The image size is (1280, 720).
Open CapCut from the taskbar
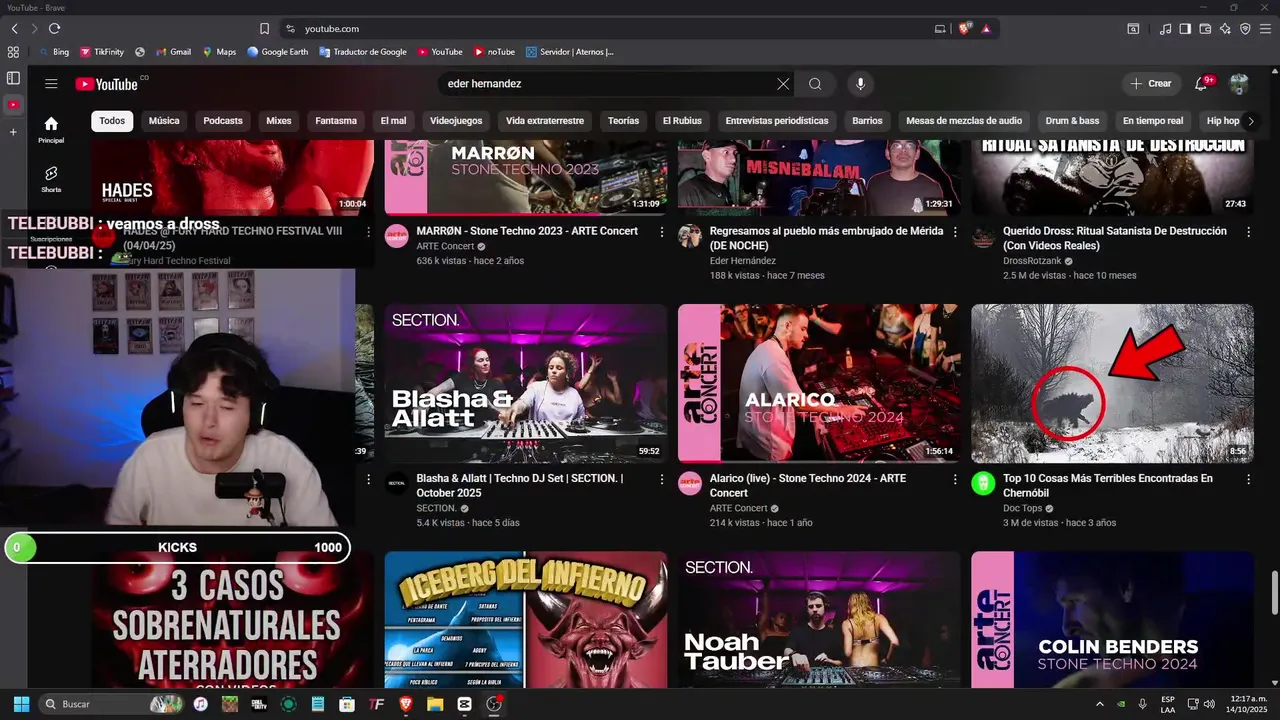(x=464, y=704)
